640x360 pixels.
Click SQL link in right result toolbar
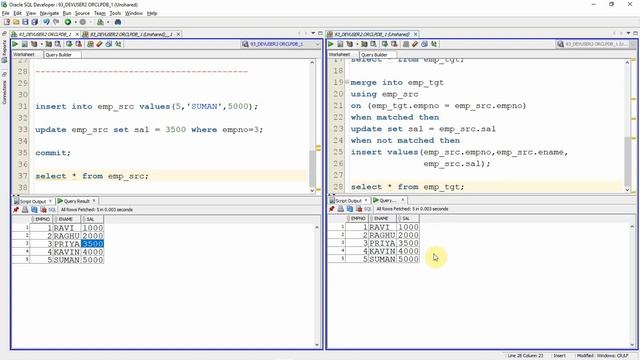point(368,209)
